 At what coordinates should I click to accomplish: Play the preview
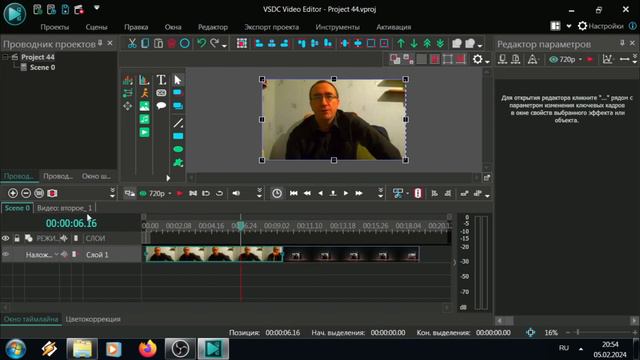click(346, 193)
